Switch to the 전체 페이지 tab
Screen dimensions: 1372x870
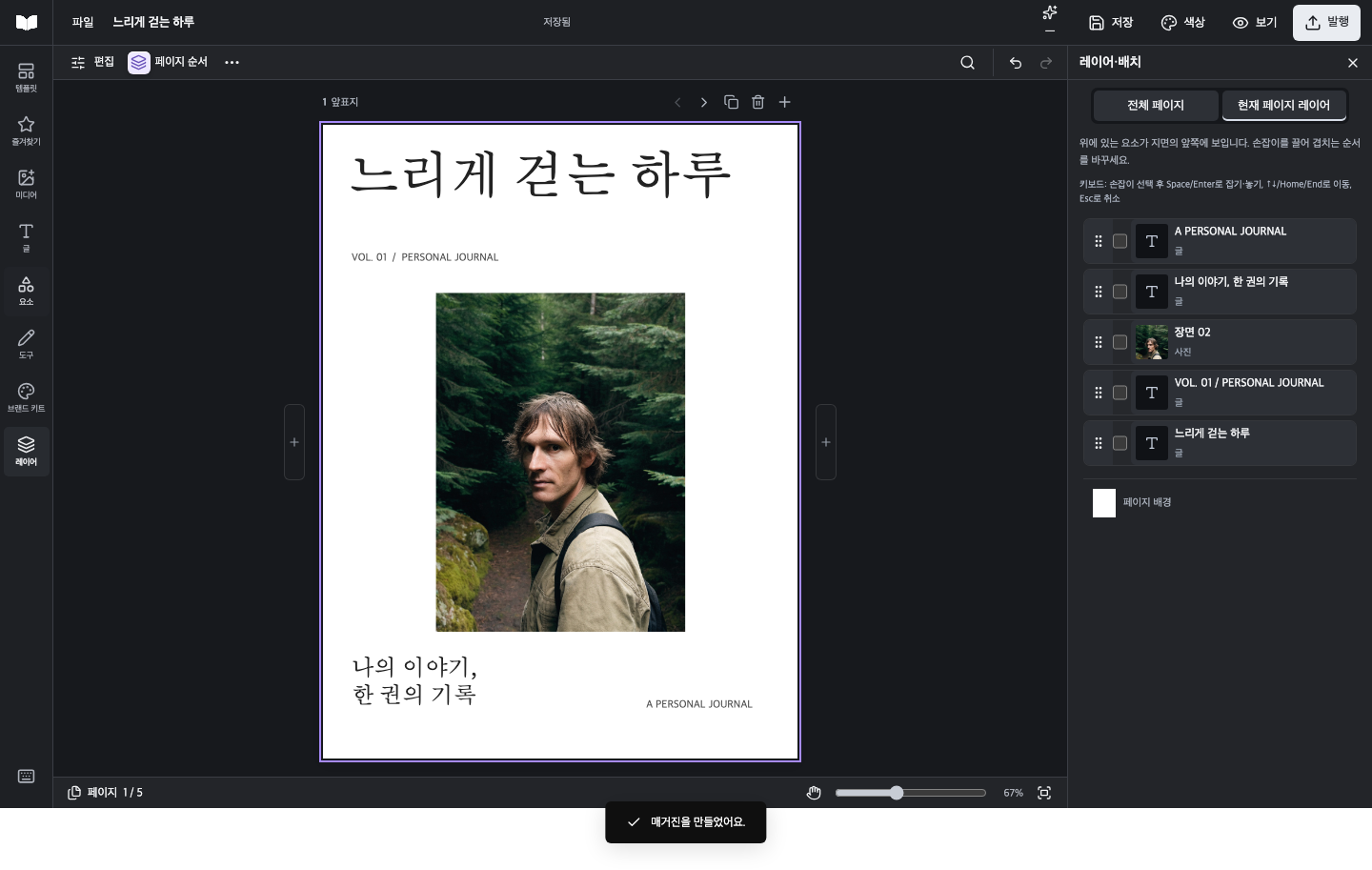[x=1156, y=105]
